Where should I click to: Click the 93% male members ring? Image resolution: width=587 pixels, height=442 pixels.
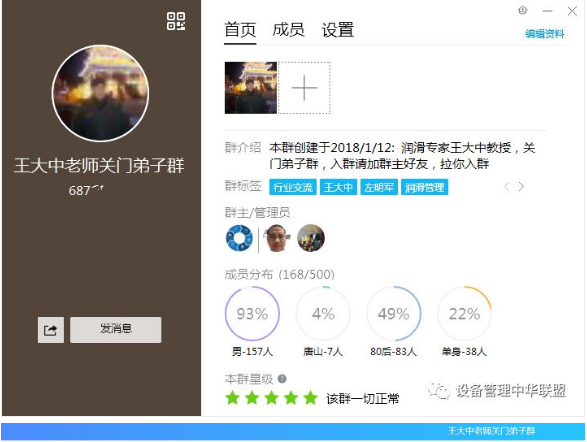252,314
